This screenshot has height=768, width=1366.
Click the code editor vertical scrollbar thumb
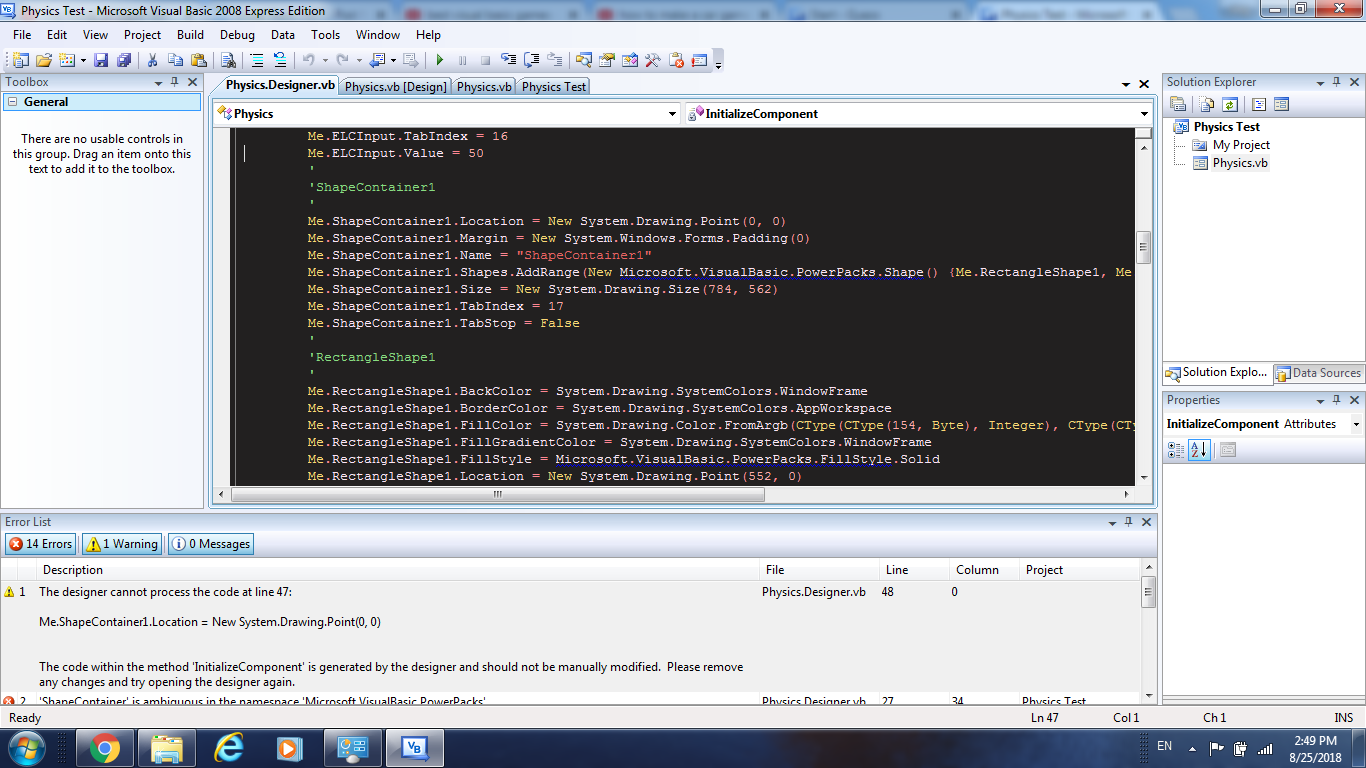click(x=1144, y=246)
